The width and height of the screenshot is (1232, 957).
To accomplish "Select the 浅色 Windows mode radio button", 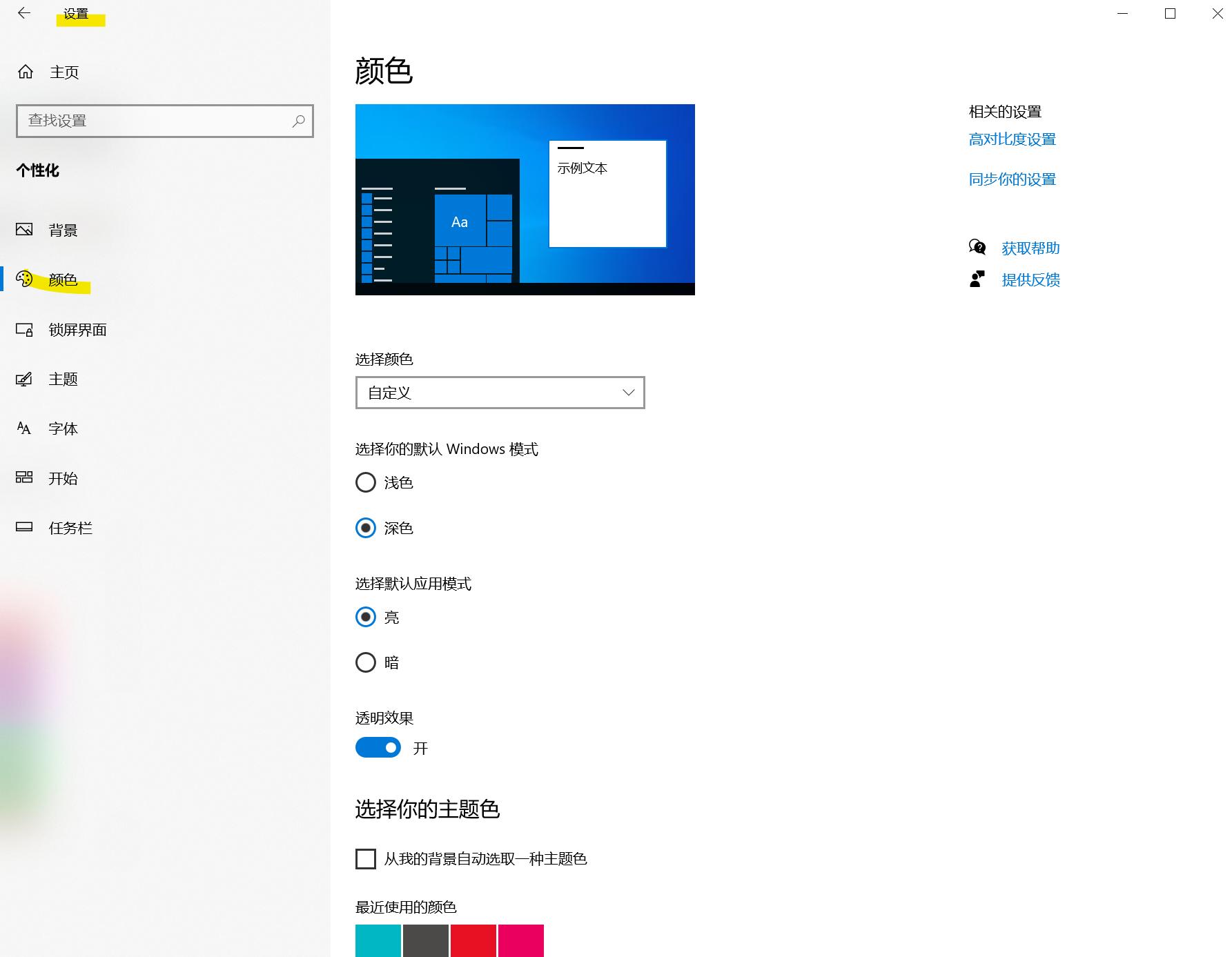I will 366,482.
